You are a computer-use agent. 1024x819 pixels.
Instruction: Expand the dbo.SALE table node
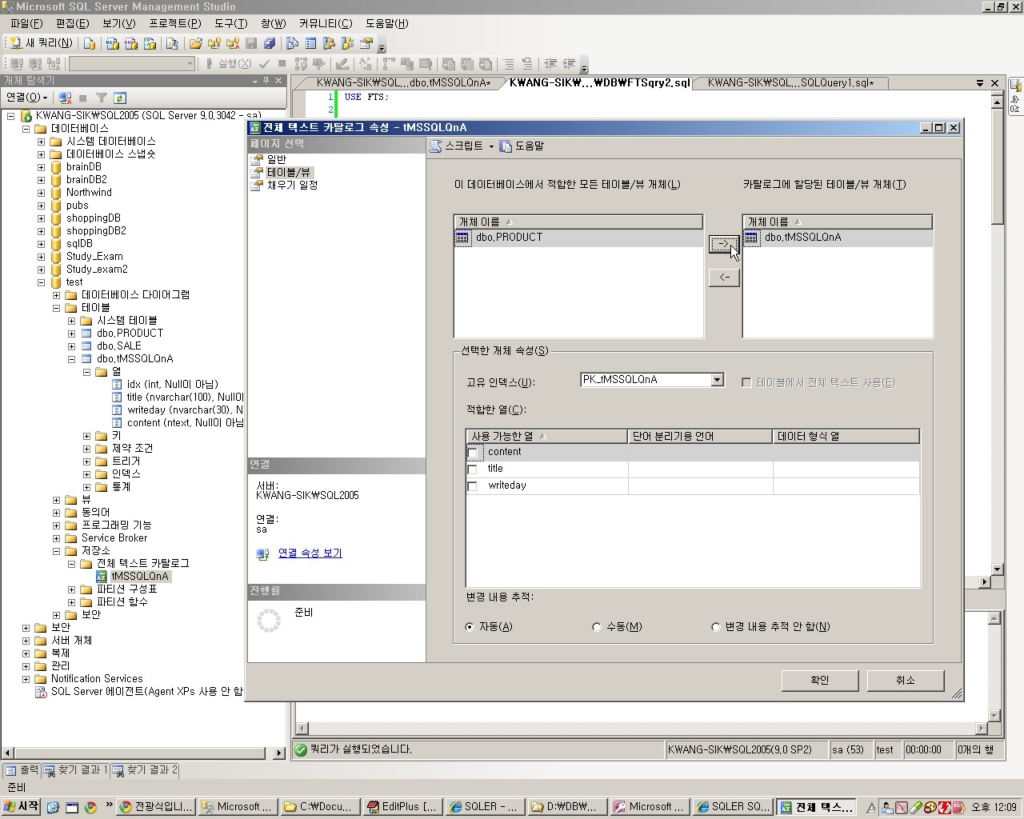click(x=72, y=347)
